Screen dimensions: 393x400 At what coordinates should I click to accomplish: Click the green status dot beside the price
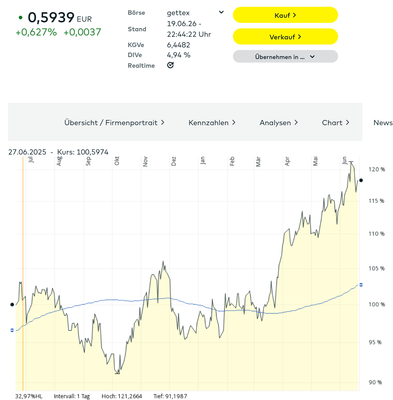(21, 17)
